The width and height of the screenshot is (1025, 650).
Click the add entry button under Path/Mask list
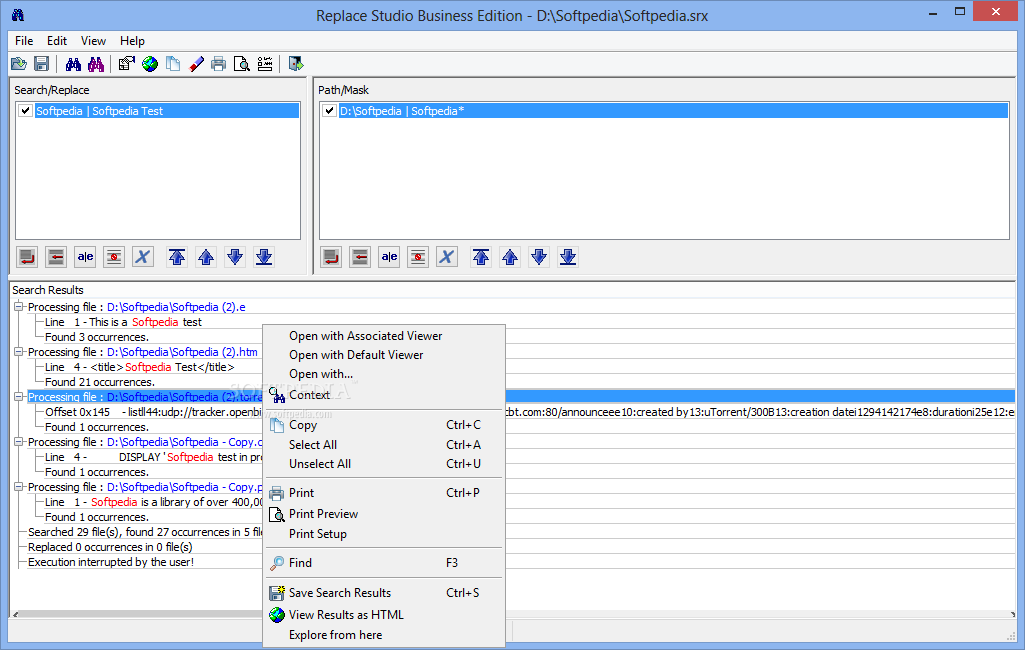[x=331, y=257]
